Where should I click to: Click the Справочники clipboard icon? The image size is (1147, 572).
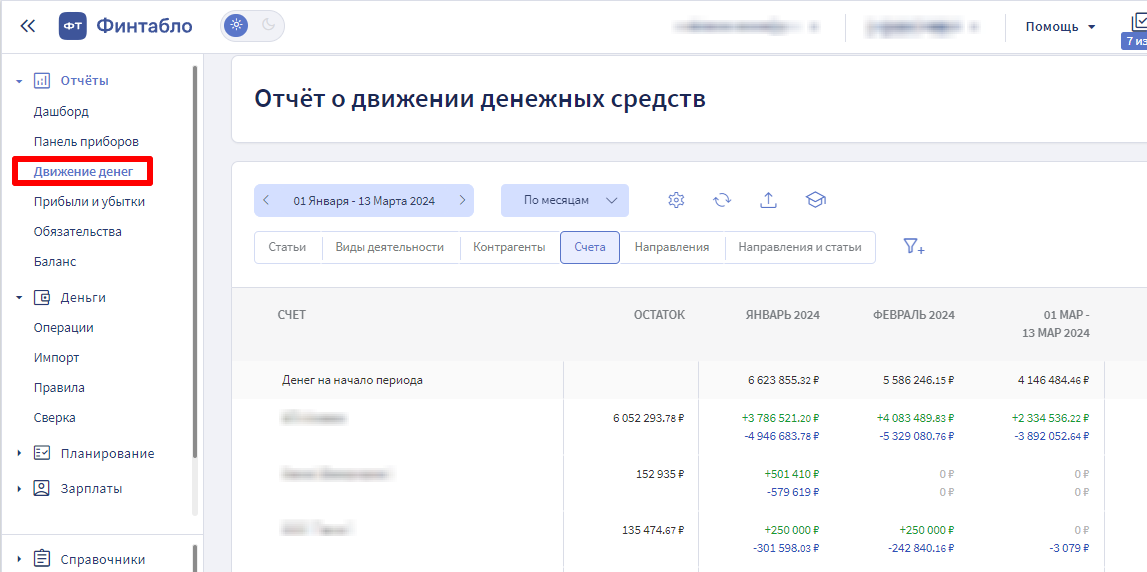pos(42,559)
